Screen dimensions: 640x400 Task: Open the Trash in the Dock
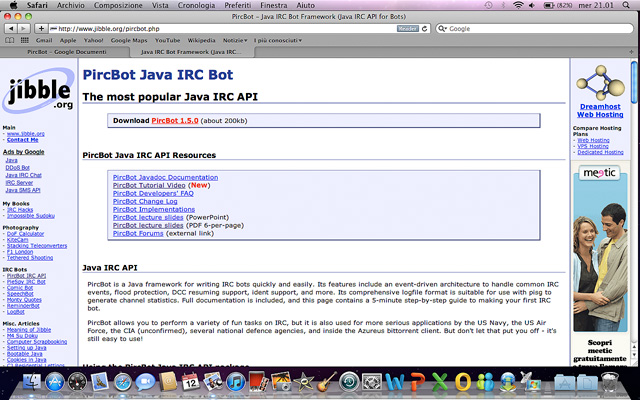(610, 382)
